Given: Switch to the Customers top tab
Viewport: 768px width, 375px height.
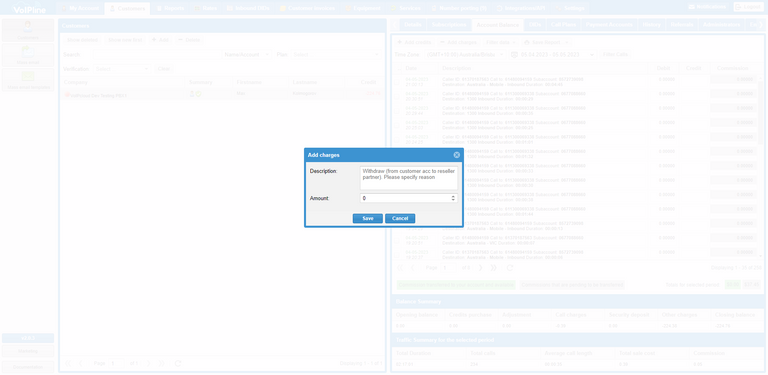Looking at the screenshot, I should click(x=127, y=8).
